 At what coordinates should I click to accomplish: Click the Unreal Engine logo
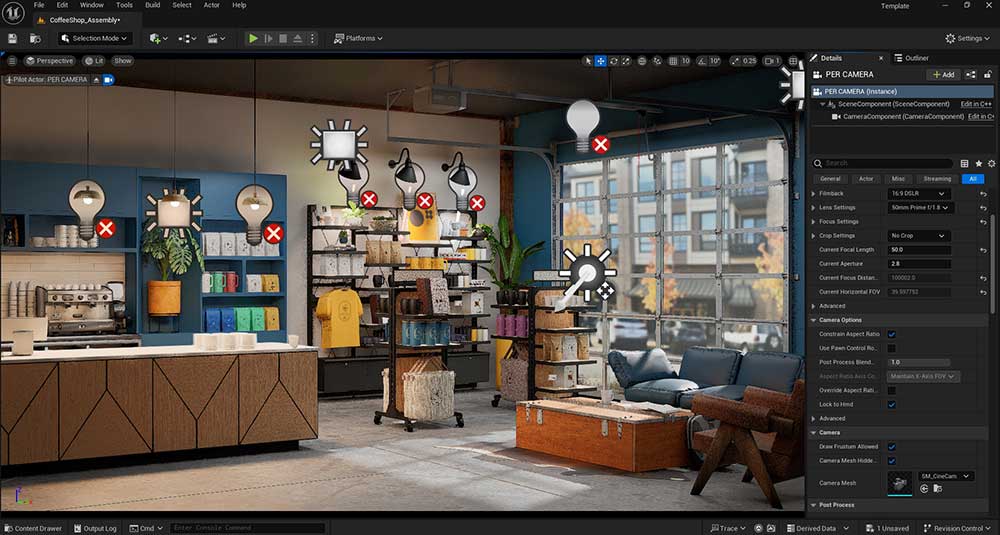coord(13,13)
